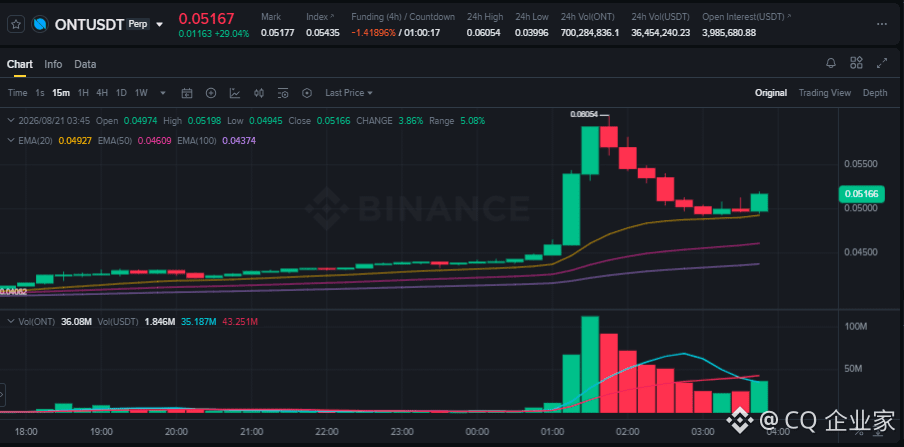Click the 0.04062 low price label

coord(13,292)
